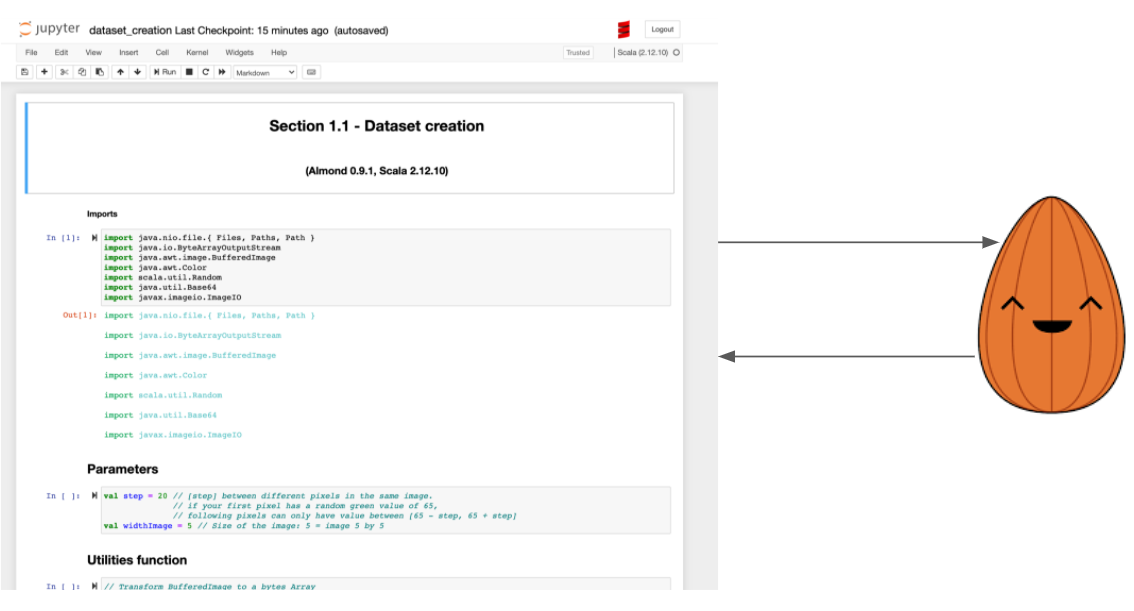Open the Kernel menu

[197, 53]
